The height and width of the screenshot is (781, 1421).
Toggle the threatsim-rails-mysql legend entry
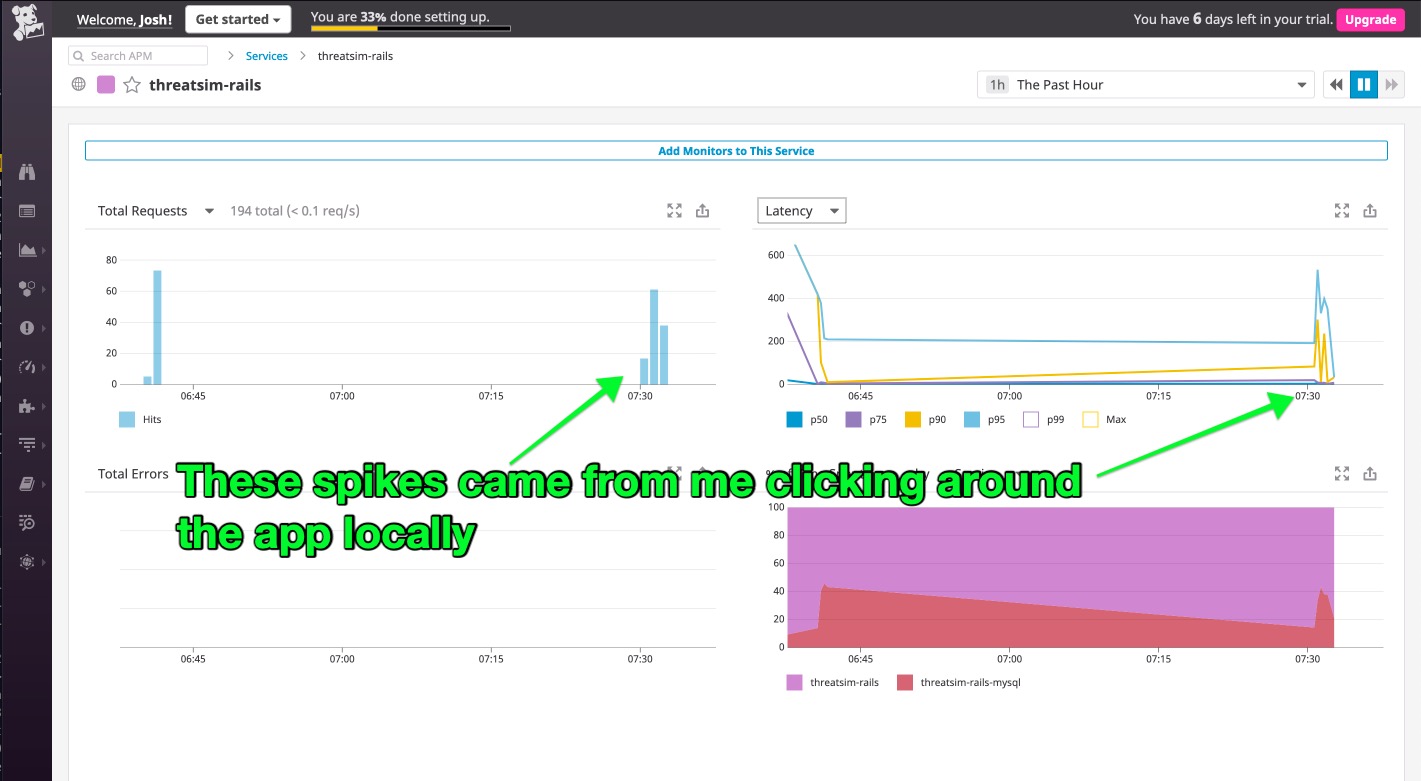tap(958, 683)
